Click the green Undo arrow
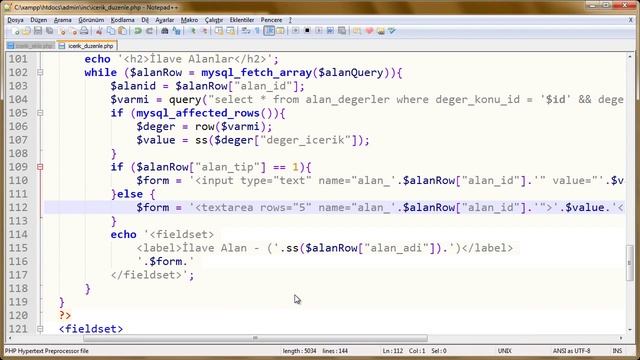 click(x=138, y=31)
